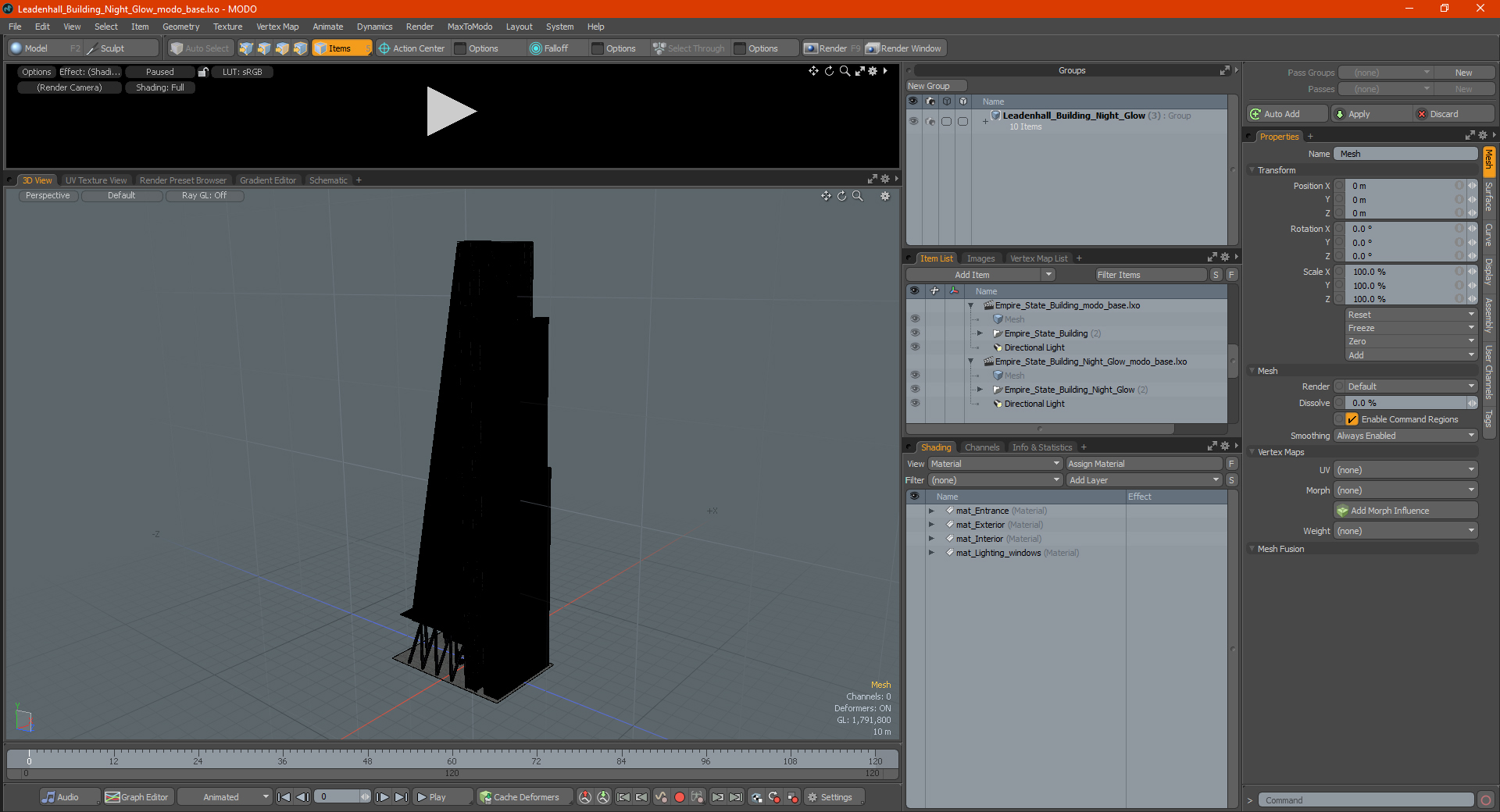The height and width of the screenshot is (812, 1500).
Task: Click the Assign Material button
Action: coord(1144,464)
